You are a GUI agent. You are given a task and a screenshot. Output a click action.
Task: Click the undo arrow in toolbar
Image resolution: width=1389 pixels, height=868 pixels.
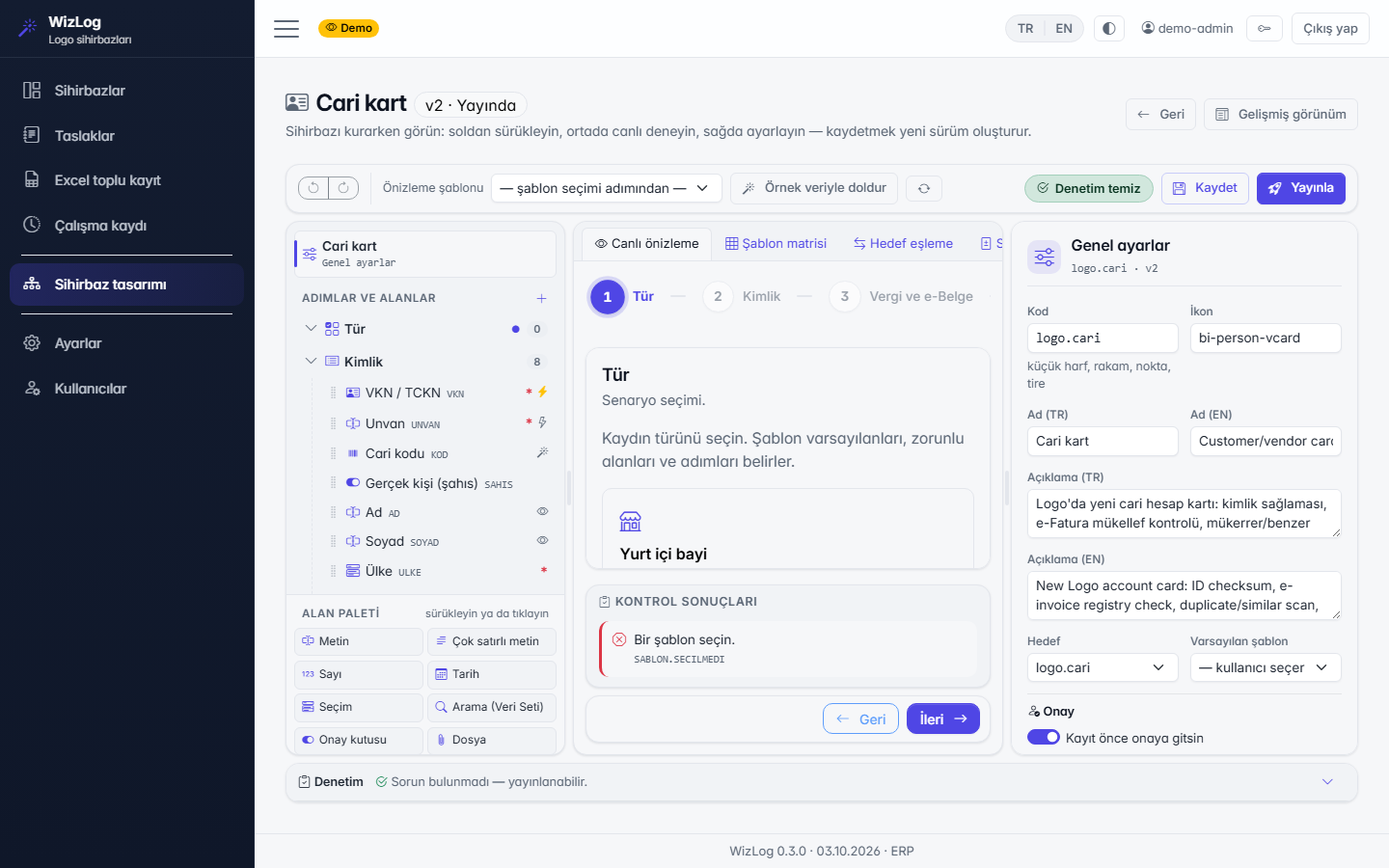tap(313, 188)
